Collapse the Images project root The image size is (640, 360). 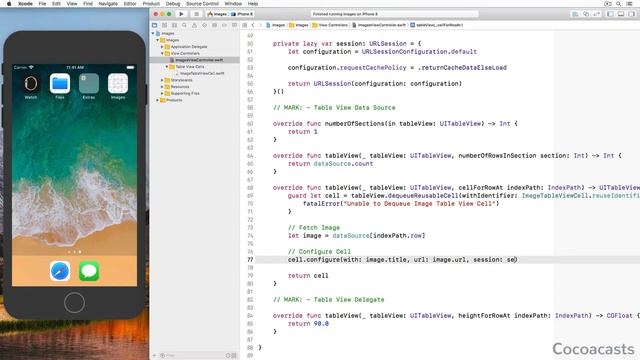(x=153, y=33)
